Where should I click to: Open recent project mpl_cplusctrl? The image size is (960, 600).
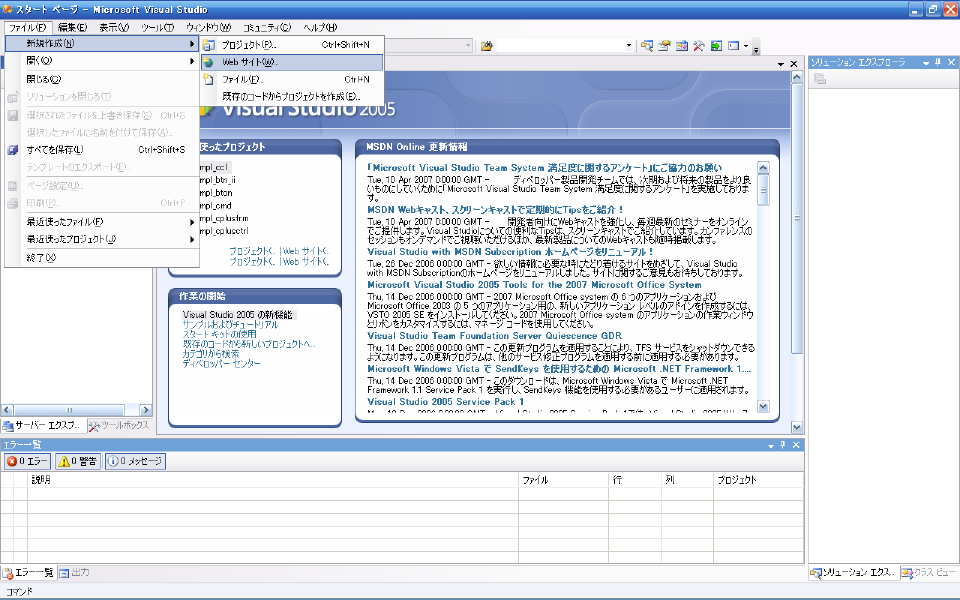coord(224,231)
